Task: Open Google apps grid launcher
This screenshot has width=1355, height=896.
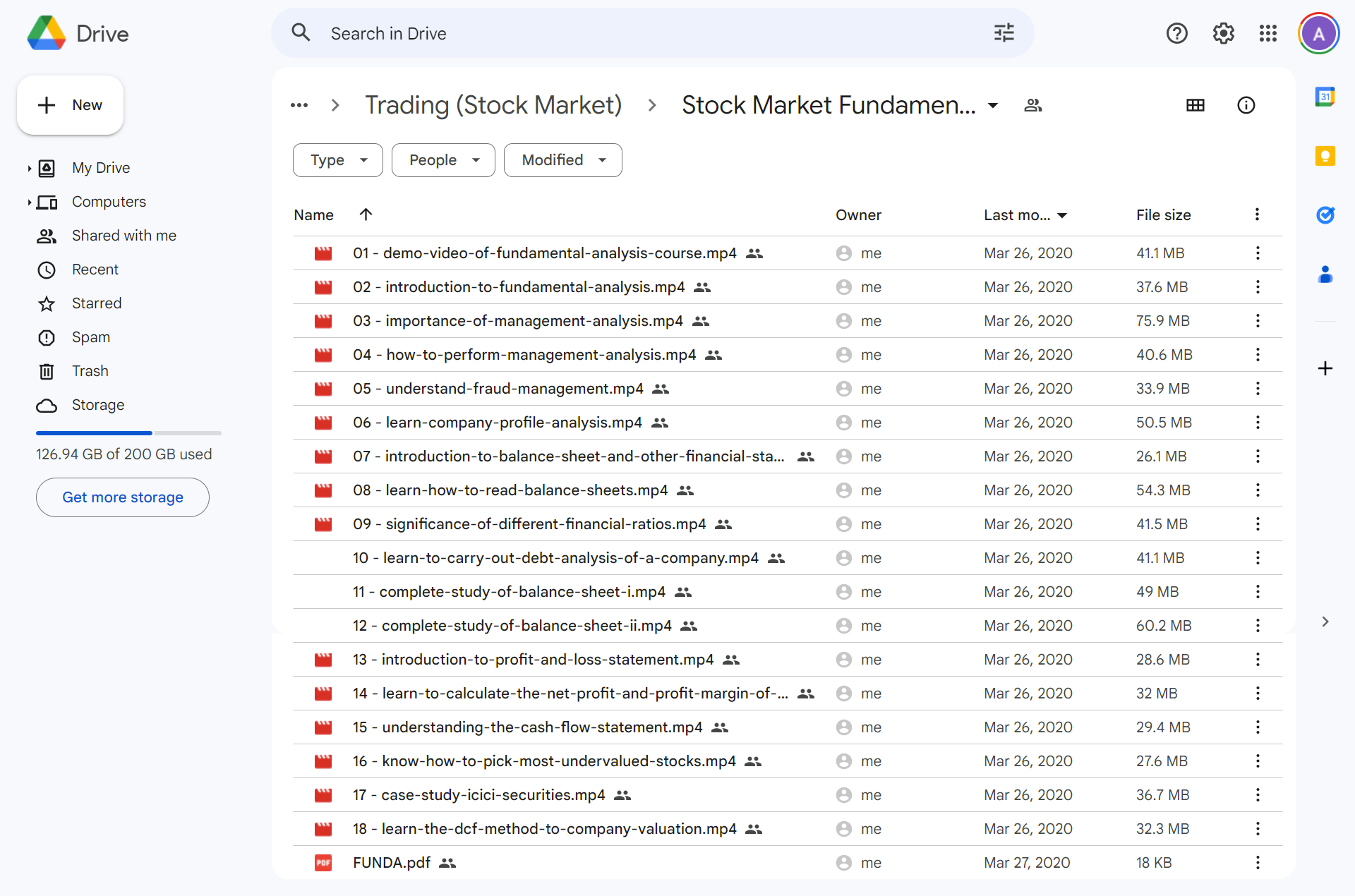Action: pyautogui.click(x=1267, y=33)
